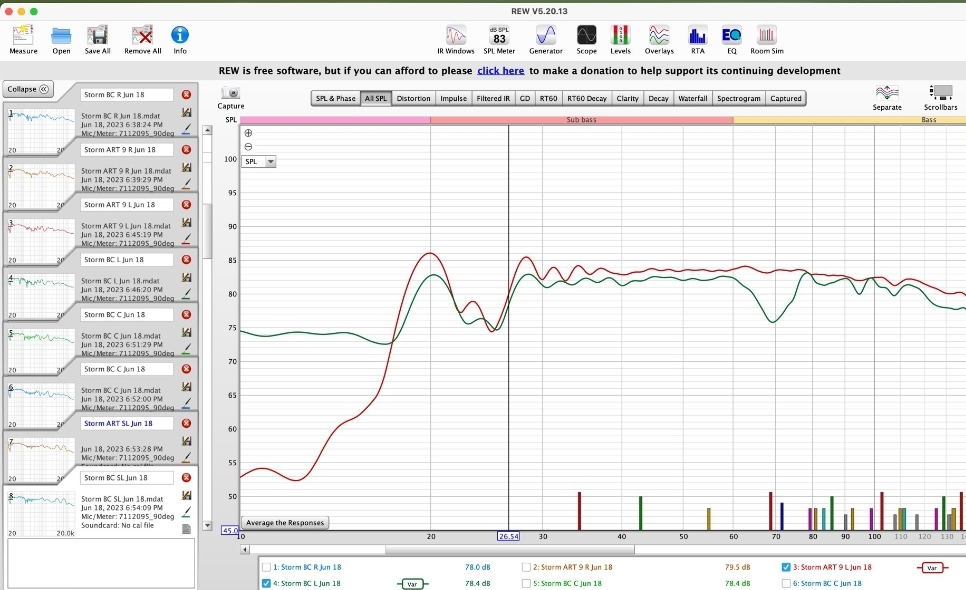
Task: Open the SPL axis dropdown
Action: 259,161
